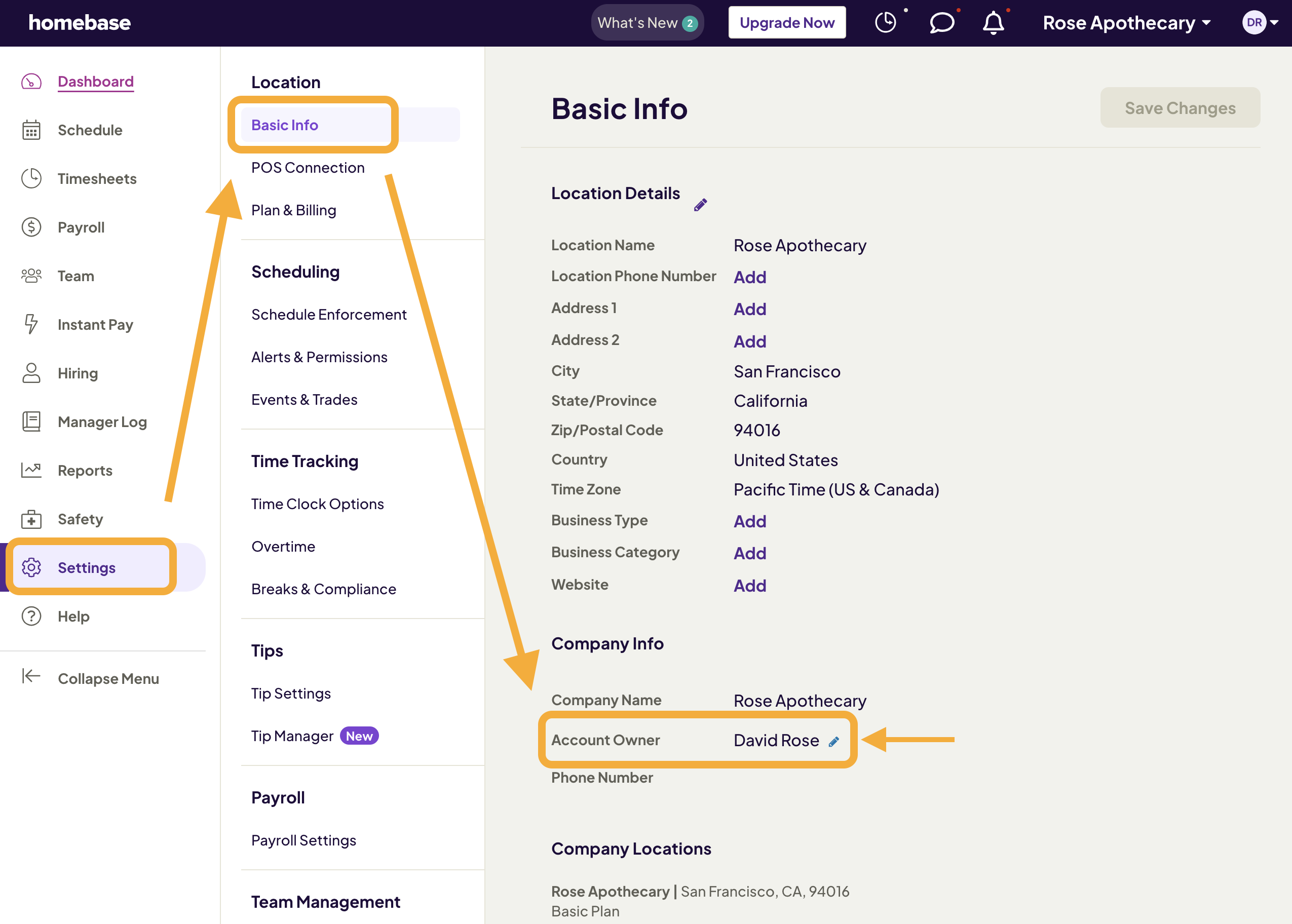
Task: Click the Safety first-aid icon
Action: (x=31, y=519)
